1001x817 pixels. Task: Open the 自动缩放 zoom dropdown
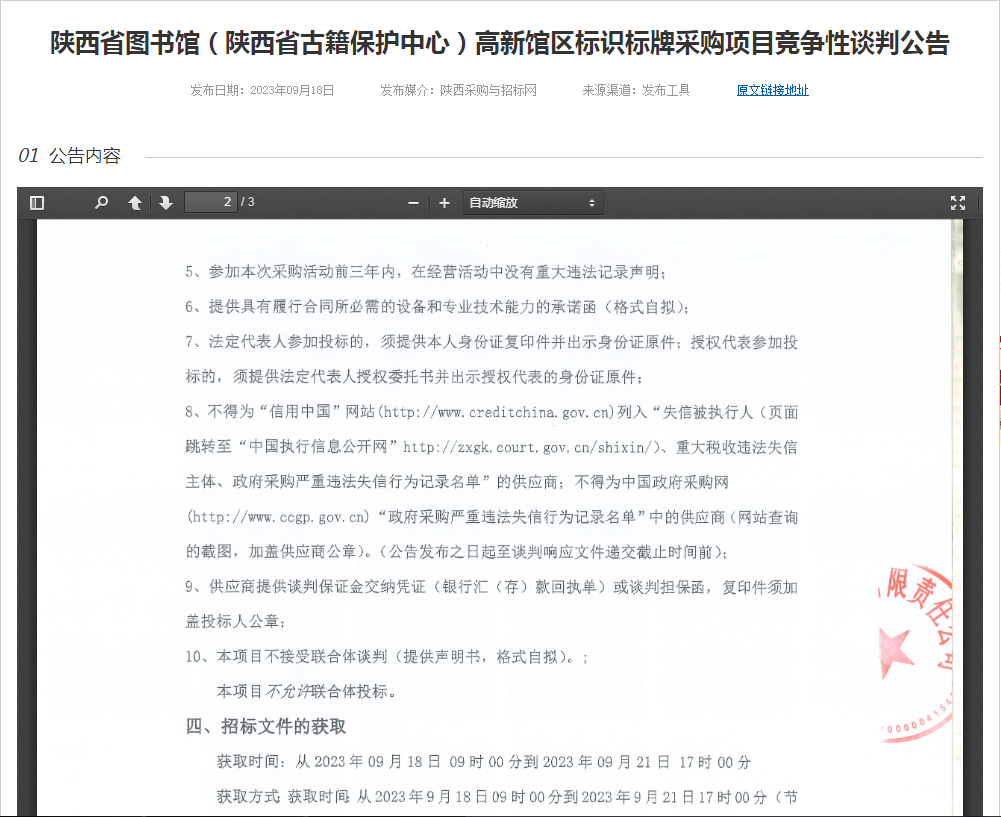coord(532,203)
